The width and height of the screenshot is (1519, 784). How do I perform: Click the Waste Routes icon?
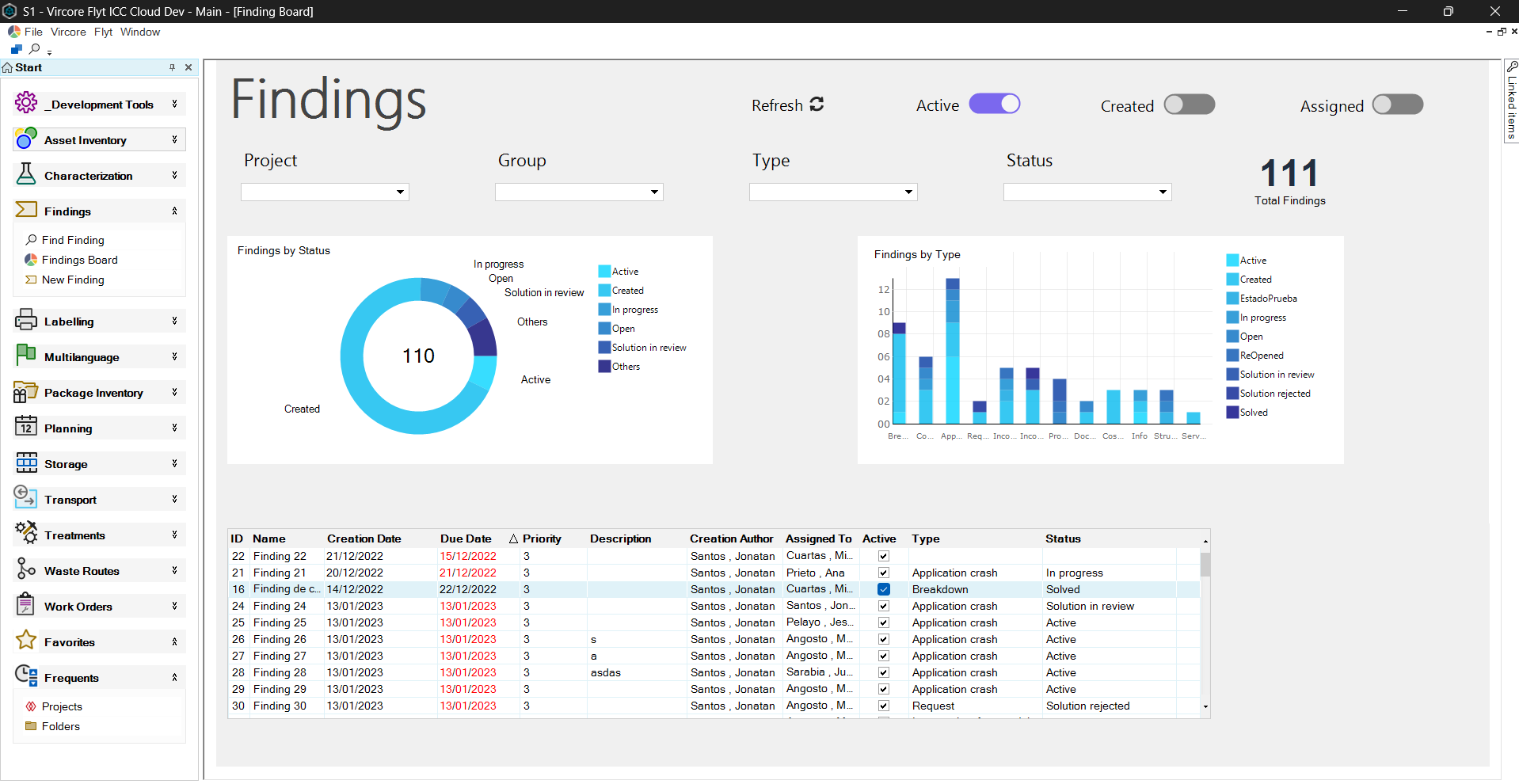(26, 569)
